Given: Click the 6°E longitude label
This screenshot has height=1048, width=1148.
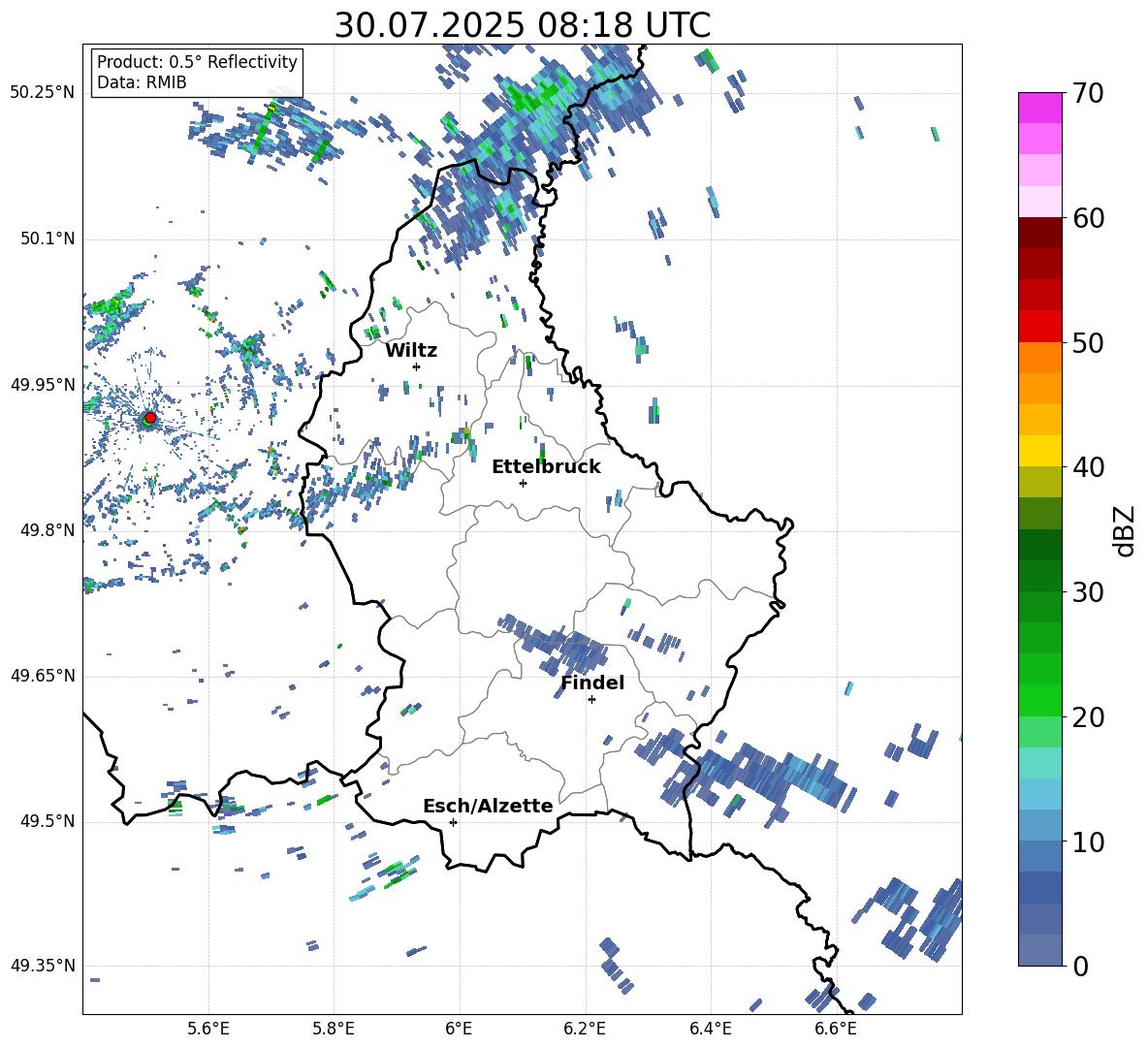Looking at the screenshot, I should [459, 1029].
